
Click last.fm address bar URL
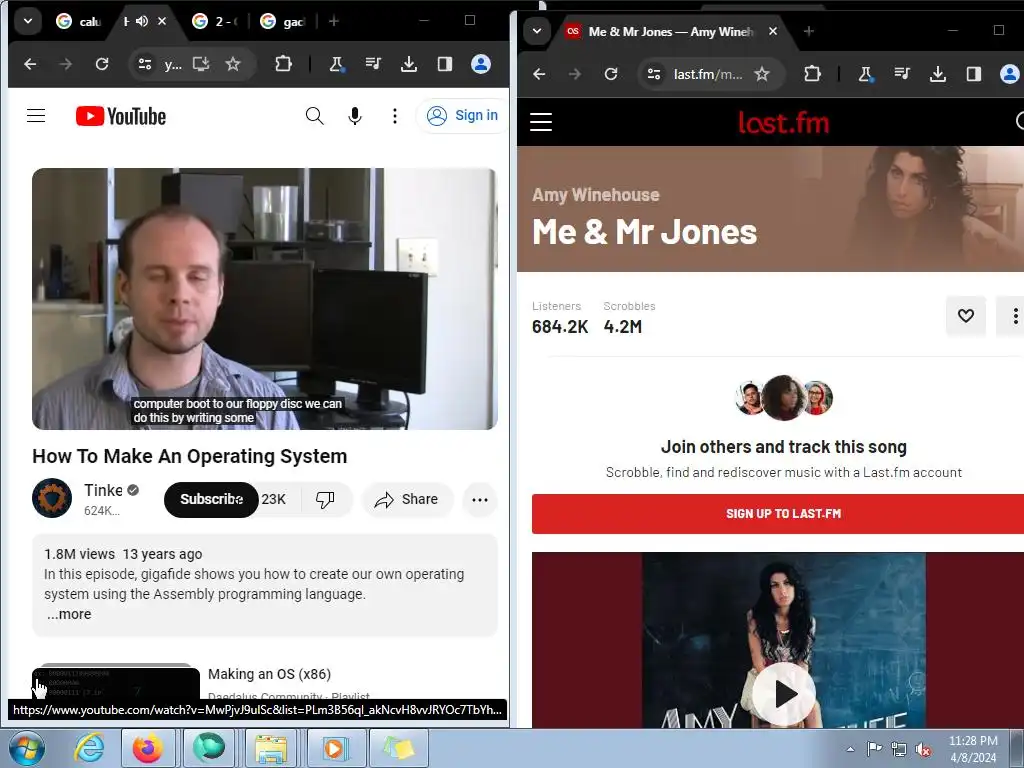tap(708, 74)
